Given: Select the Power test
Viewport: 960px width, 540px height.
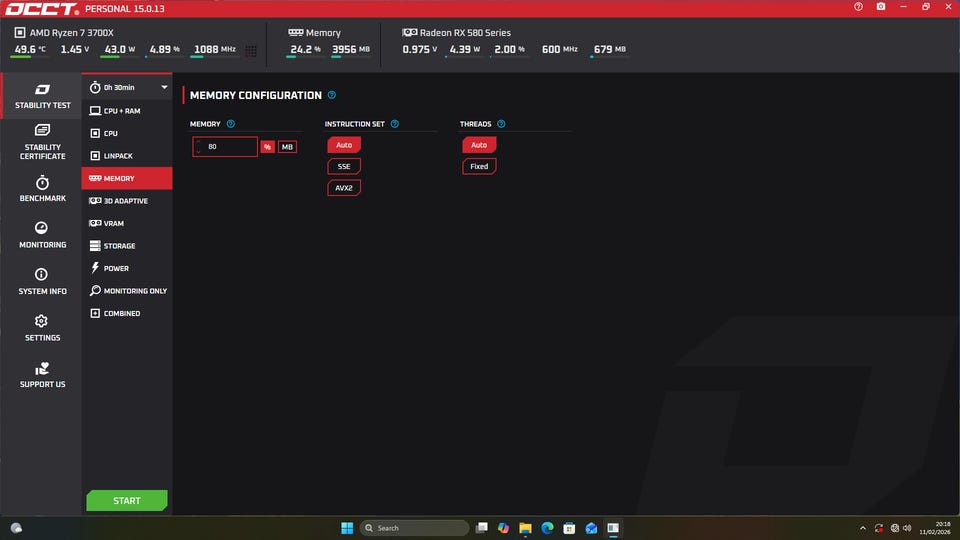Looking at the screenshot, I should click(127, 268).
